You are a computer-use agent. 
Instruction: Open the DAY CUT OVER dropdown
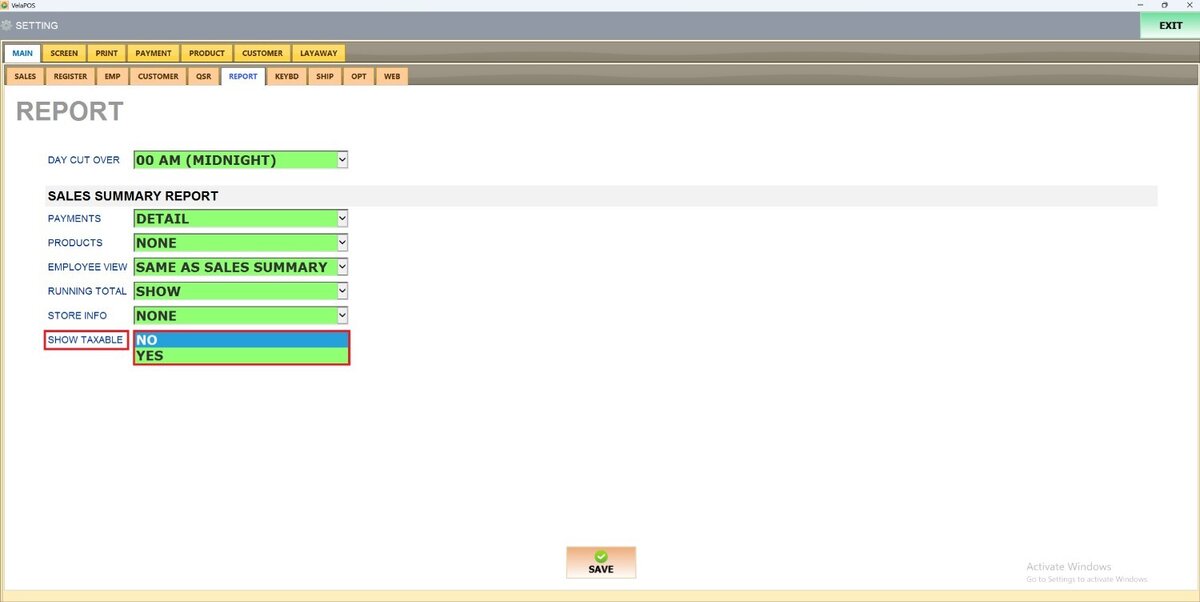click(241, 160)
